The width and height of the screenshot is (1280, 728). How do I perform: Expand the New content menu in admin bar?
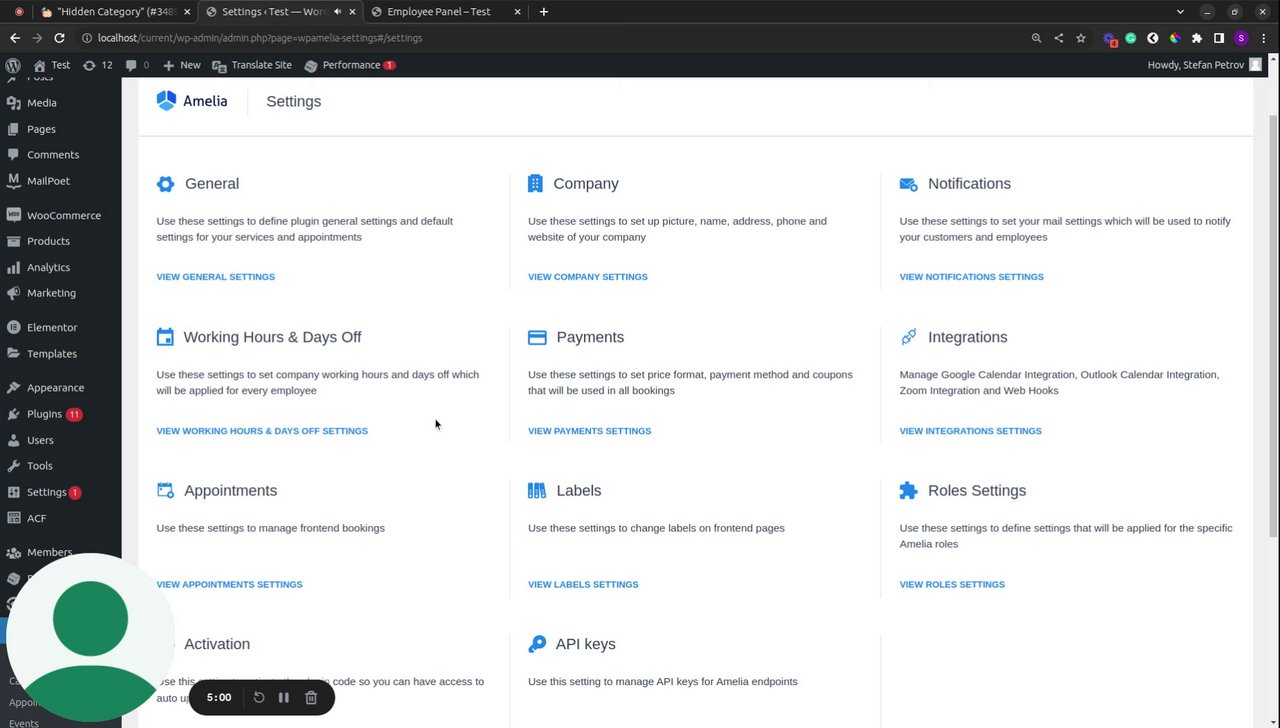click(182, 65)
